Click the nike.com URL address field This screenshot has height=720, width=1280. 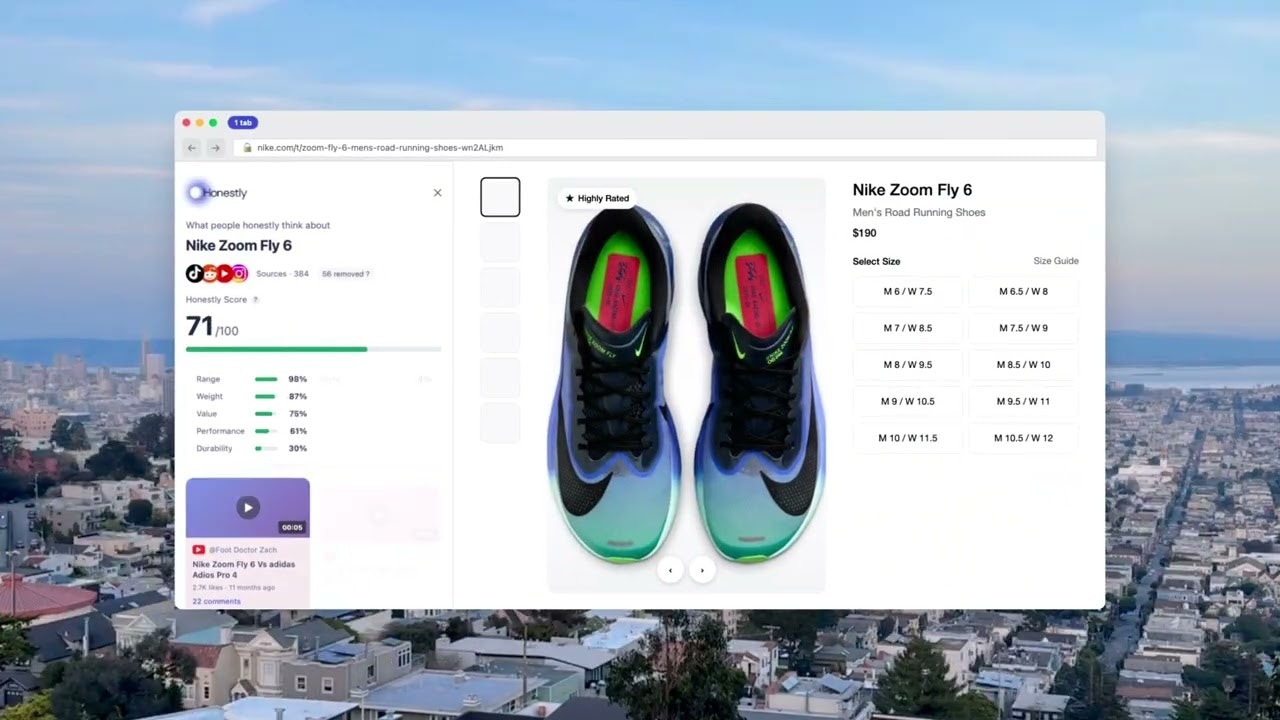pos(665,148)
